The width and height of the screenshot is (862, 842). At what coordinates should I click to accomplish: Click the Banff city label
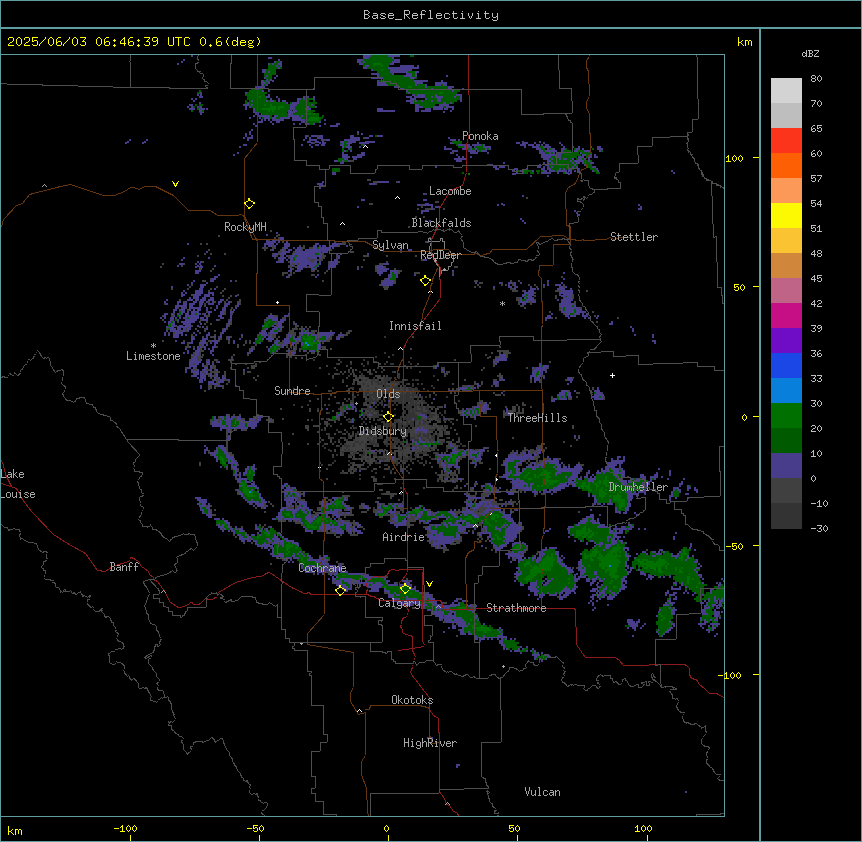tap(124, 567)
